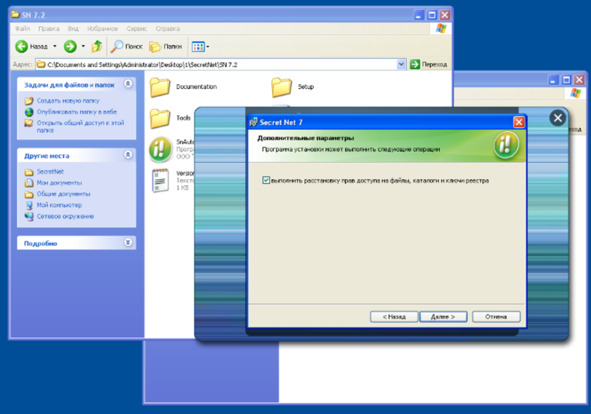591x414 pixels.
Task: Select the Tools folder icon
Action: 160,118
